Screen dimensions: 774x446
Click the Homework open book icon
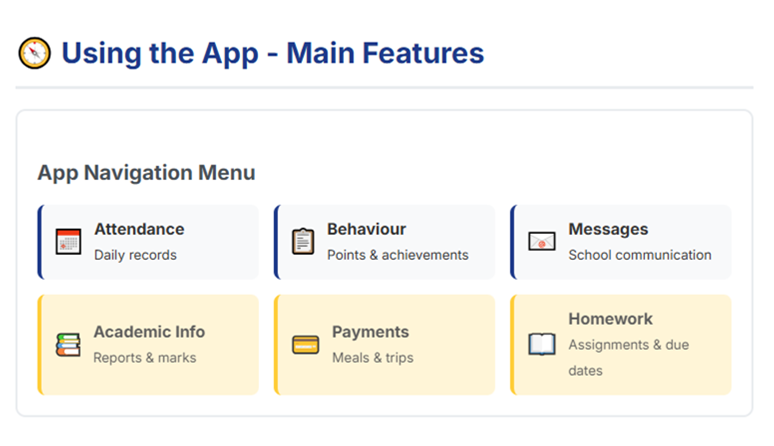[542, 345]
